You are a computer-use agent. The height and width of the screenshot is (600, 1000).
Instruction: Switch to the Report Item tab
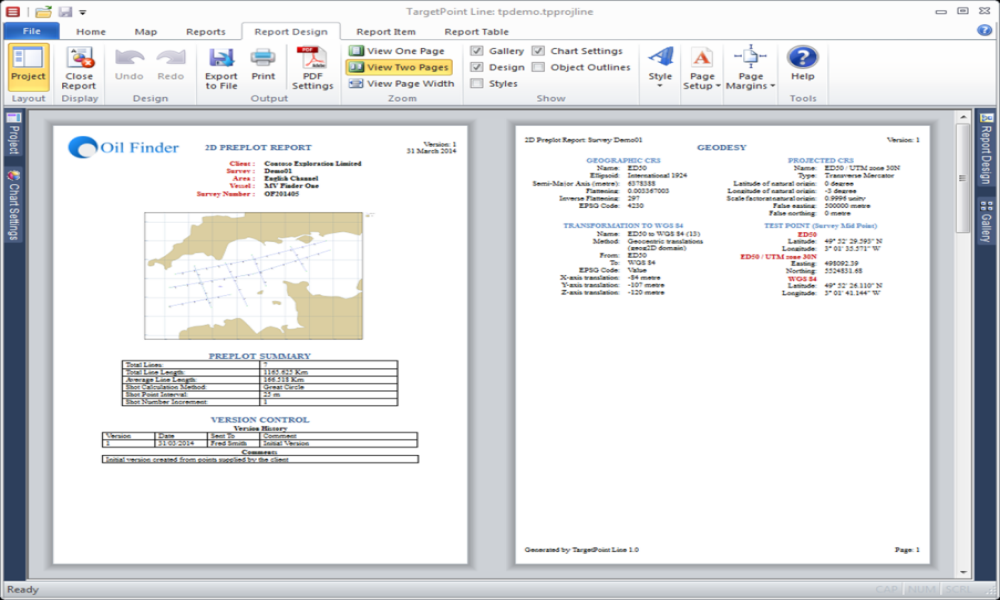click(x=386, y=32)
